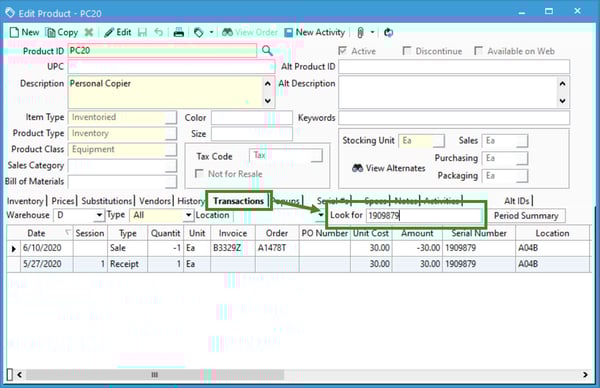Open the Bill of Materials dropdown
Screen dimensions: 600x388
[171, 182]
